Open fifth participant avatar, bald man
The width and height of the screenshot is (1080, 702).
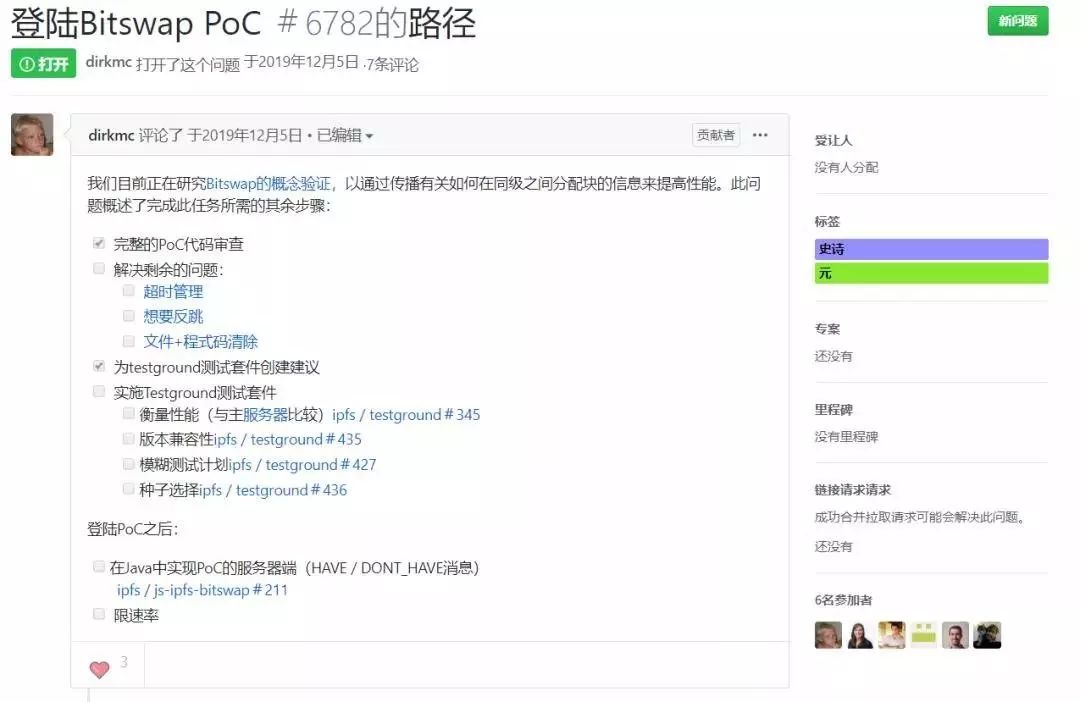tap(955, 635)
